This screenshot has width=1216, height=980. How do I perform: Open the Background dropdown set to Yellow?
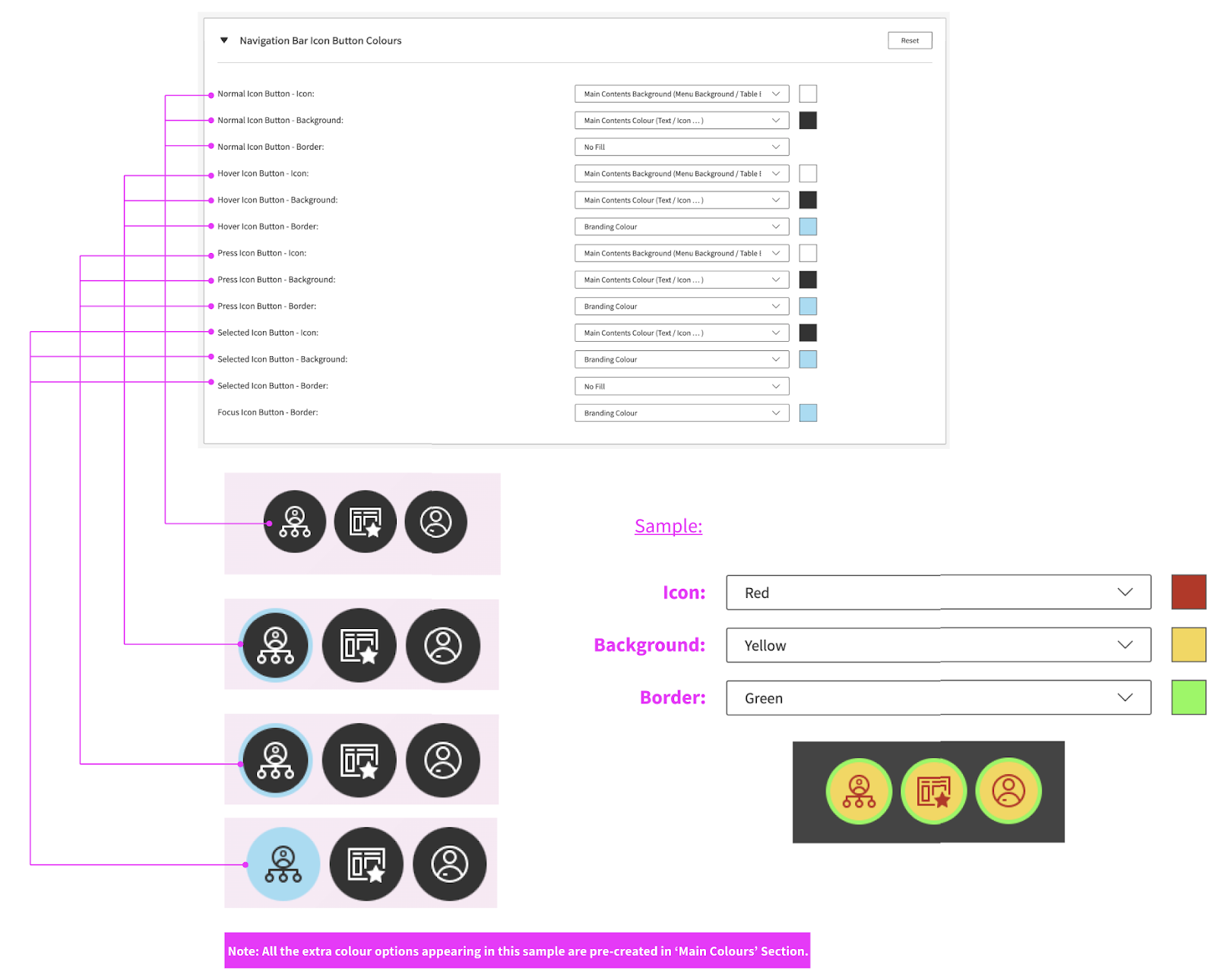coord(939,644)
